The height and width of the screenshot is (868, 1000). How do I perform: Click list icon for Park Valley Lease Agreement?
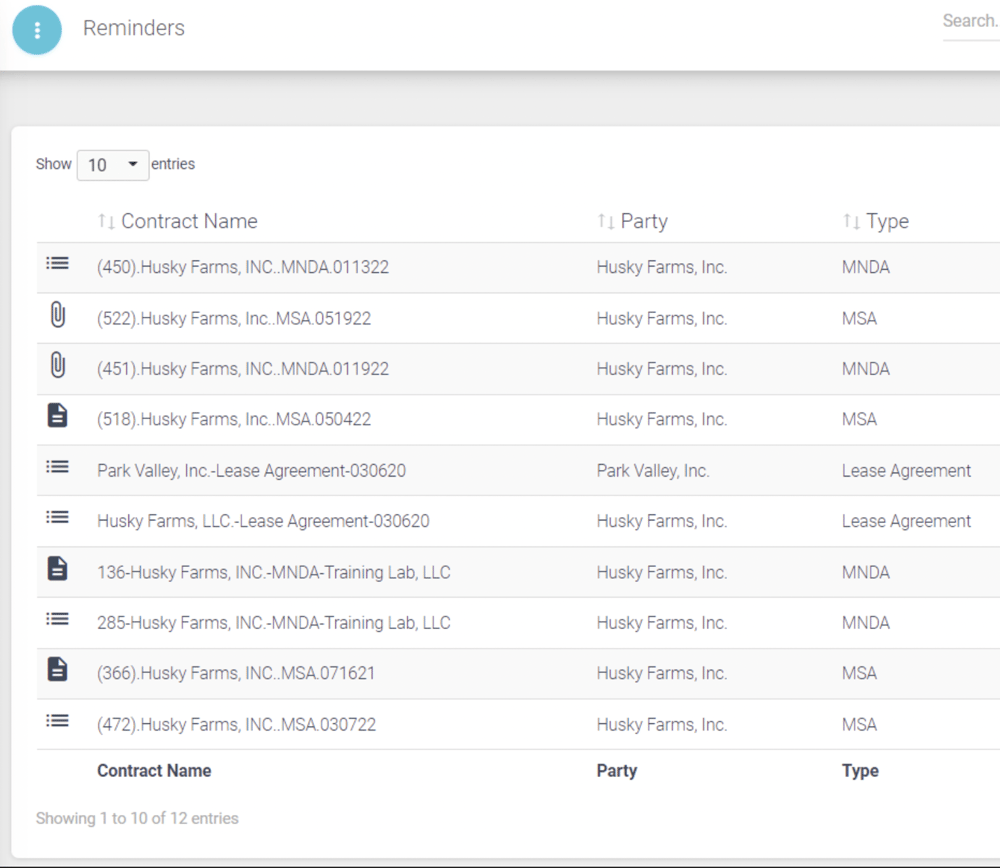57,467
